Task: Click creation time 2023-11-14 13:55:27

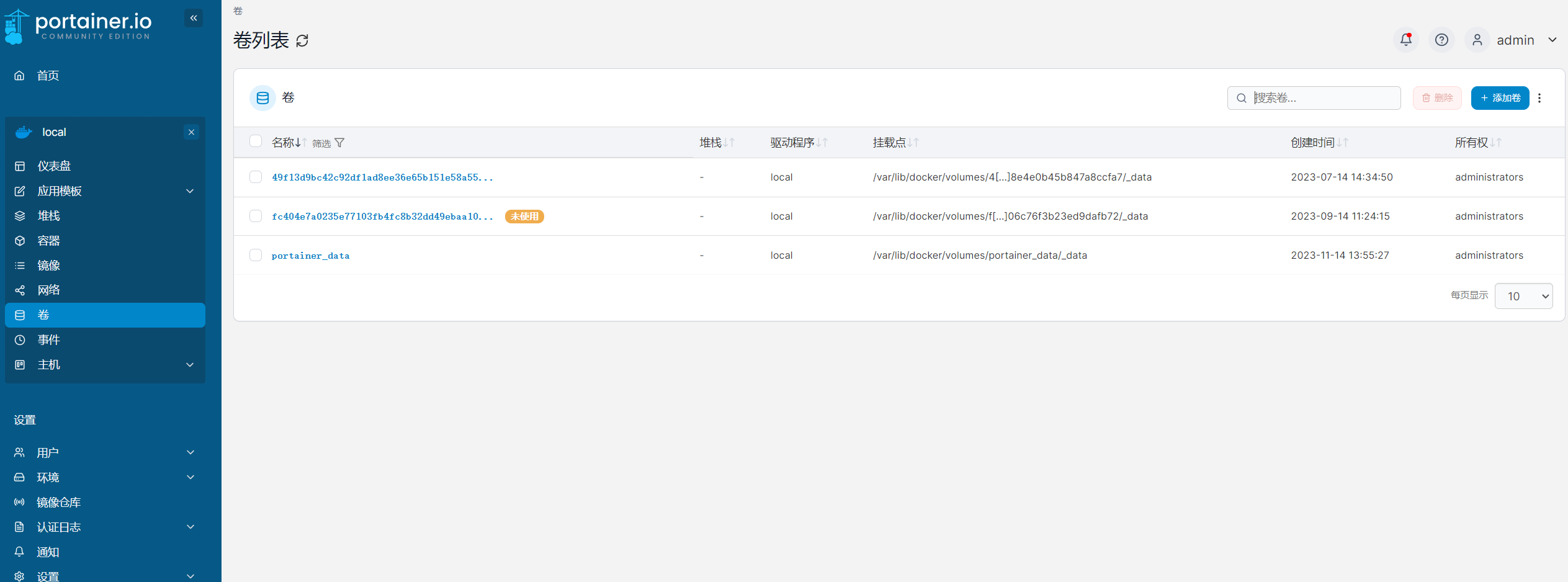Action: click(1340, 256)
